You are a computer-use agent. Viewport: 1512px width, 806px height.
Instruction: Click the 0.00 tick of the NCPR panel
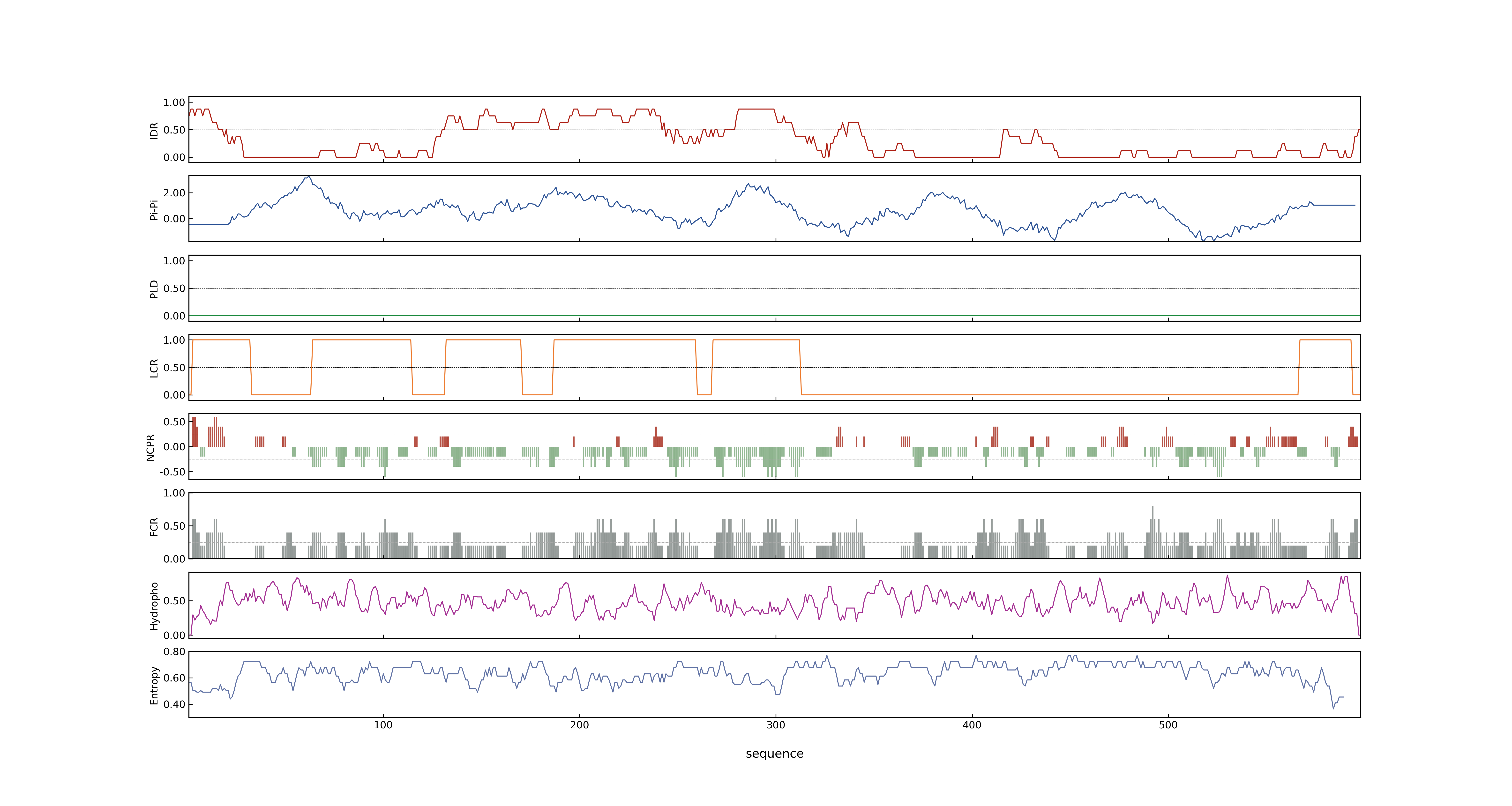tap(174, 447)
